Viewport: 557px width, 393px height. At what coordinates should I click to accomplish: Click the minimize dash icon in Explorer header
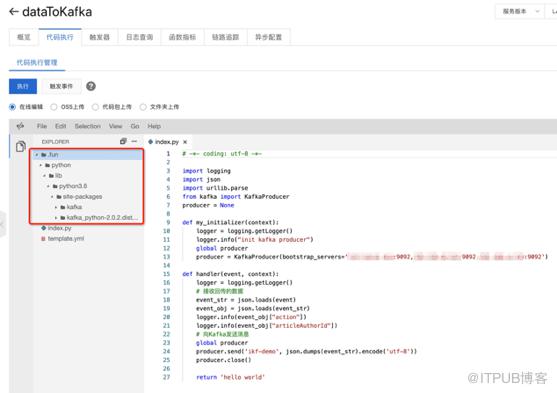134,141
